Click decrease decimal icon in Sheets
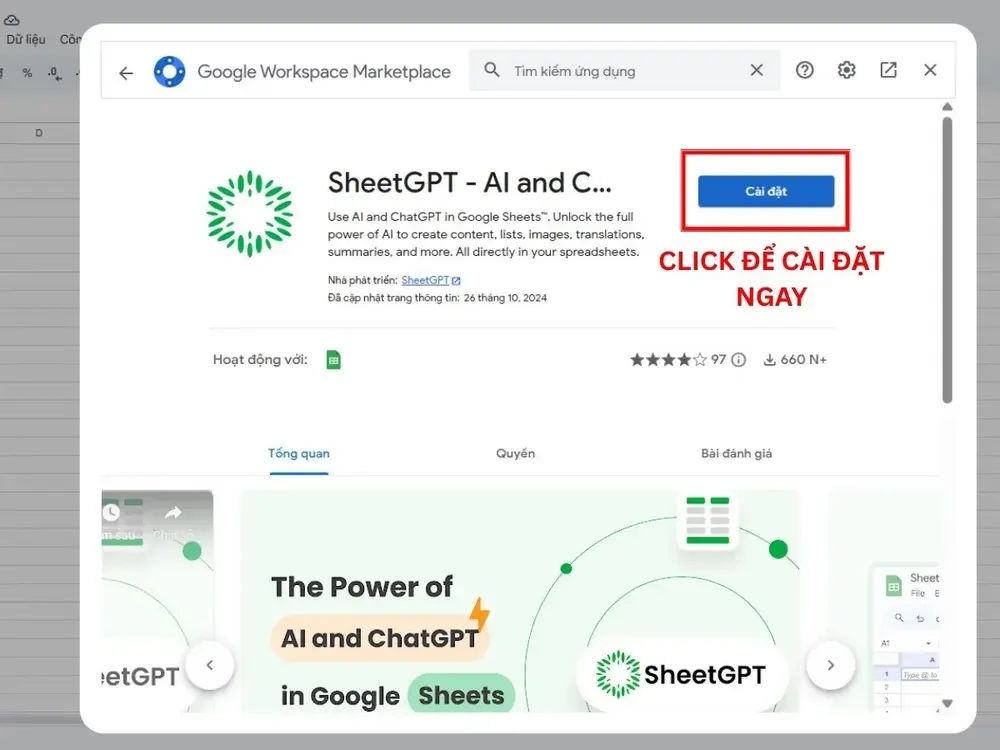The height and width of the screenshot is (750, 1000). 55,73
